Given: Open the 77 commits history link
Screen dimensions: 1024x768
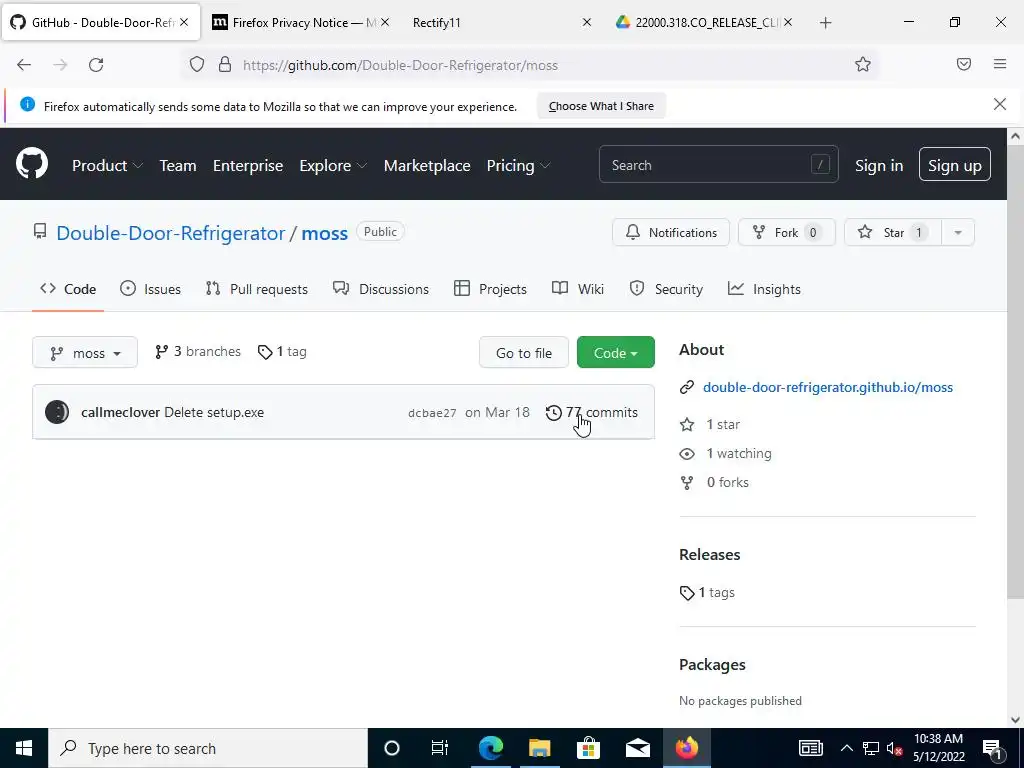Looking at the screenshot, I should click(592, 412).
